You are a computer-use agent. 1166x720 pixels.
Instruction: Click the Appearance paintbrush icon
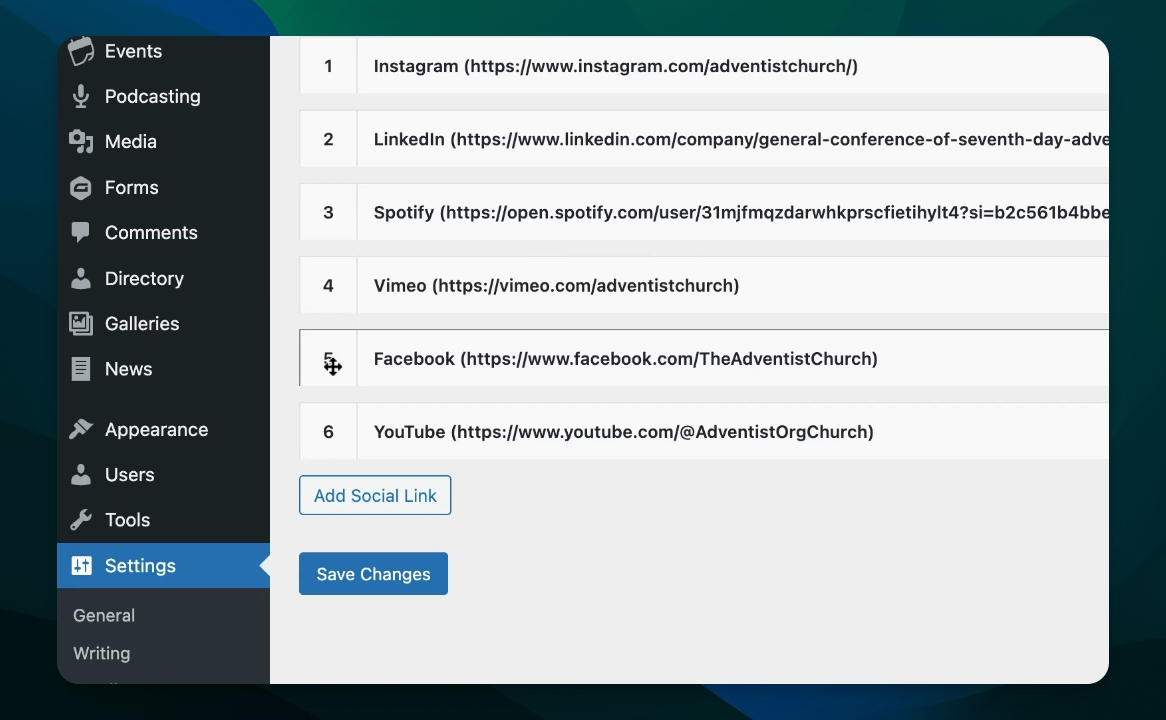tap(81, 429)
